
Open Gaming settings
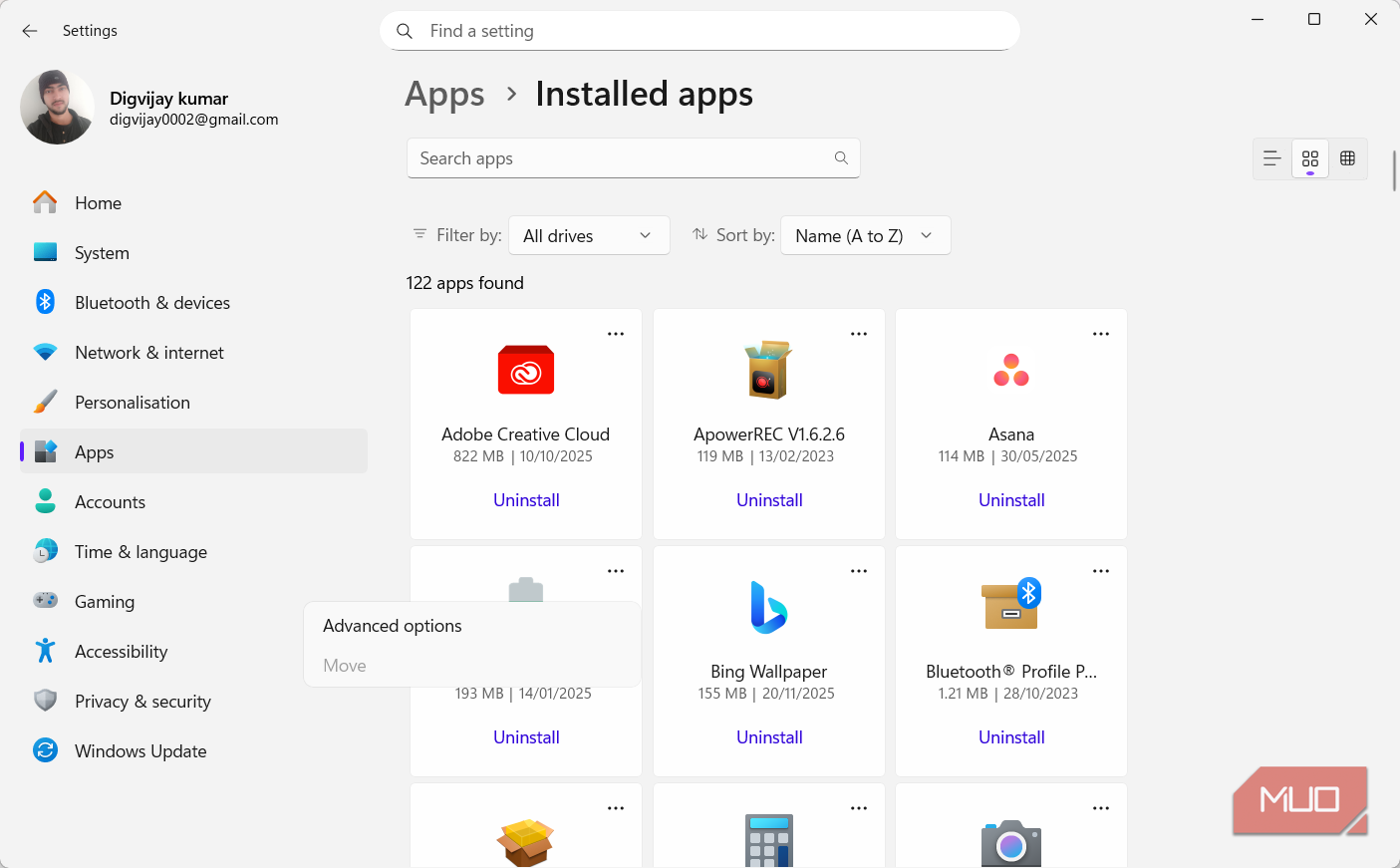click(x=193, y=602)
